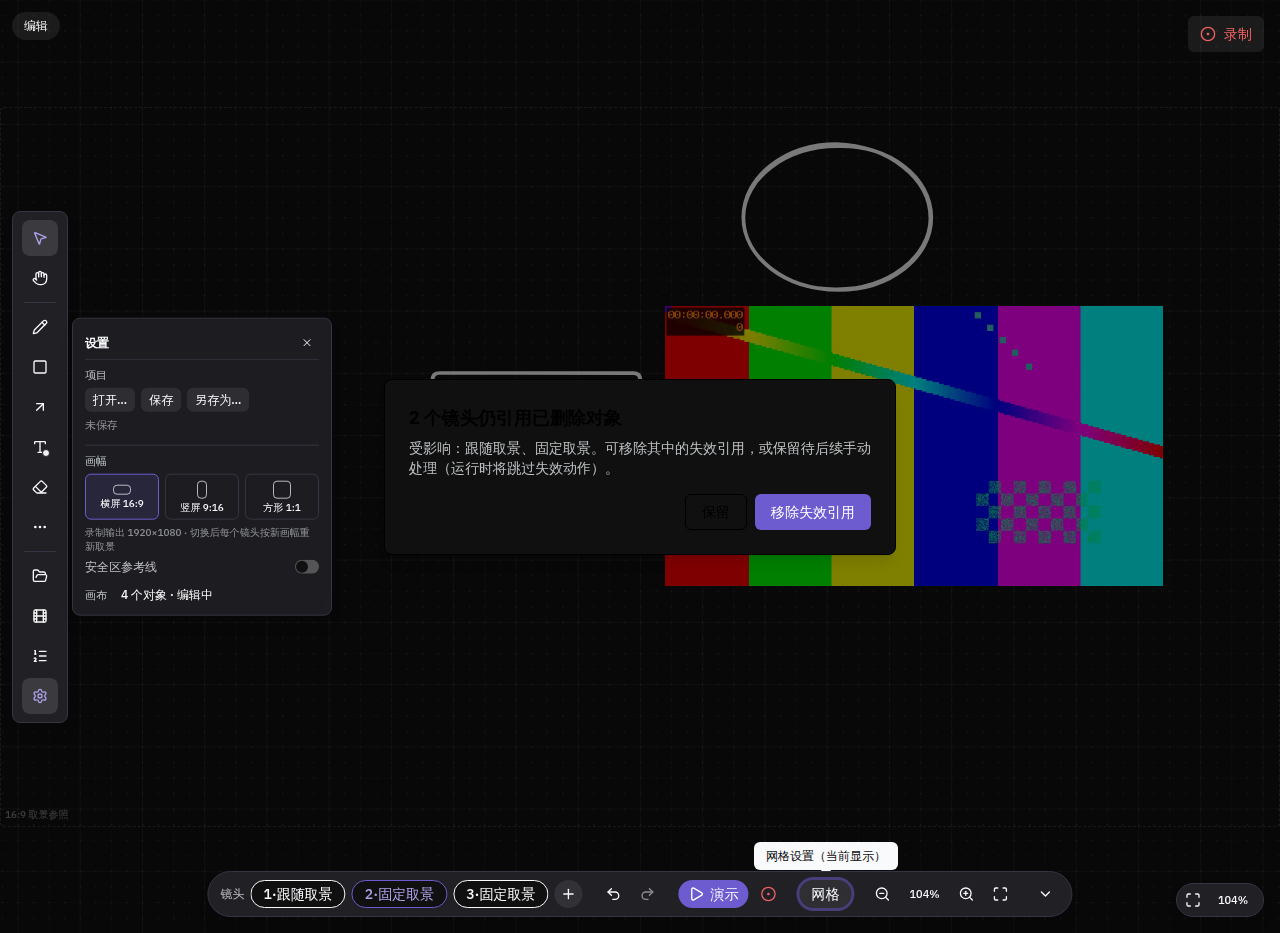This screenshot has height=933, width=1280.
Task: Click the settings gear in toolbar
Action: tap(40, 696)
